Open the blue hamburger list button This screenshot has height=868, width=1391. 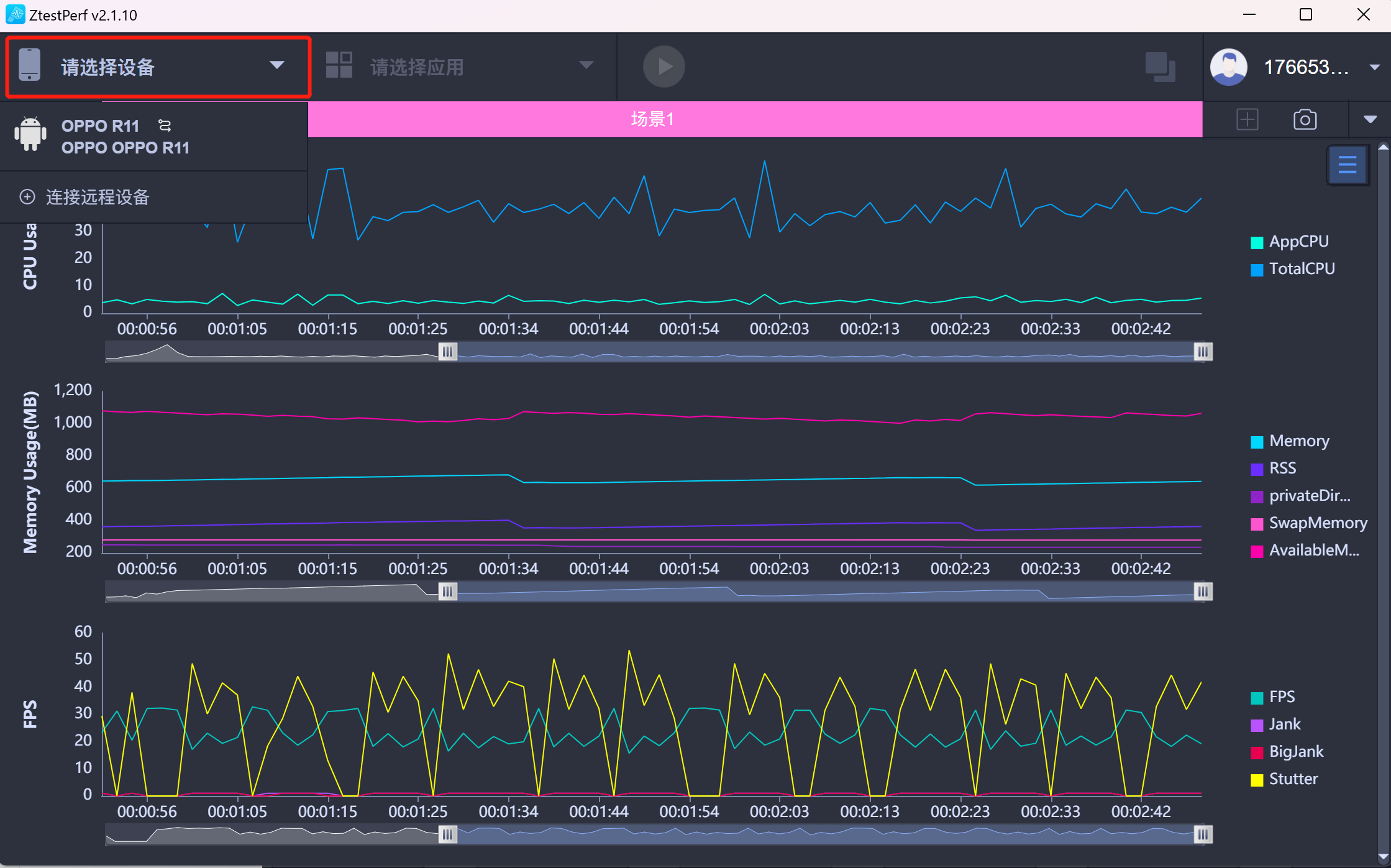tap(1347, 165)
